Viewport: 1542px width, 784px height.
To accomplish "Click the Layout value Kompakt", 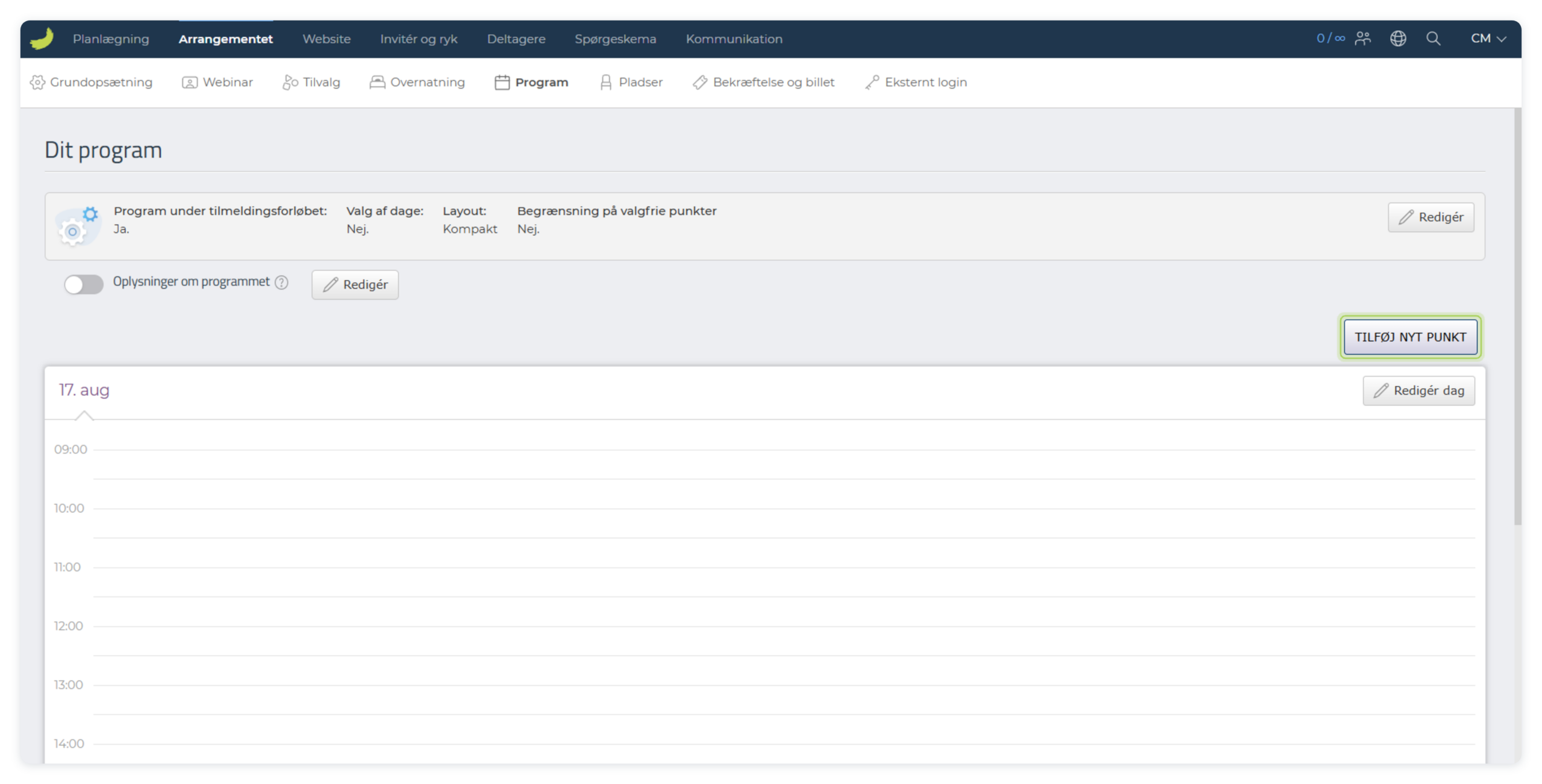I will 470,229.
